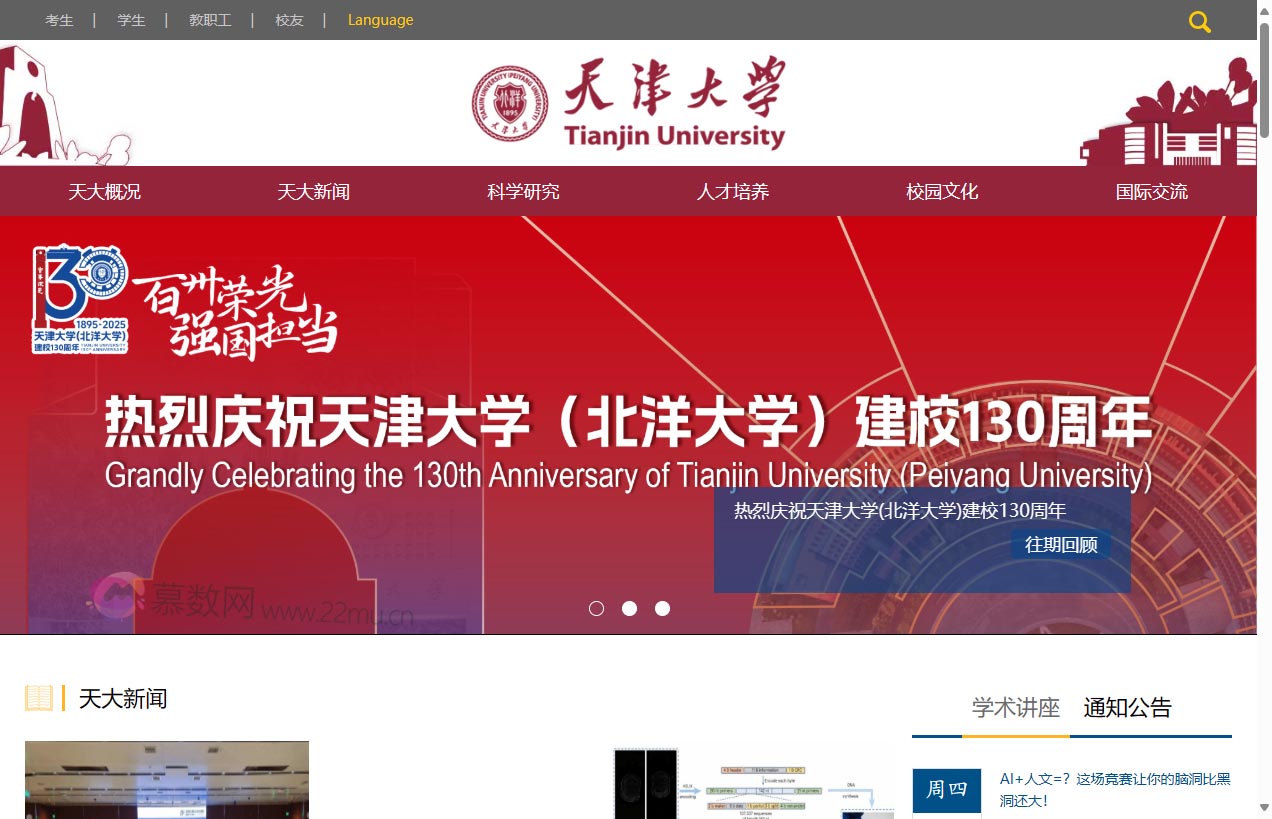
Task: Switch to the 学术讲座 tab
Action: [x=1015, y=708]
